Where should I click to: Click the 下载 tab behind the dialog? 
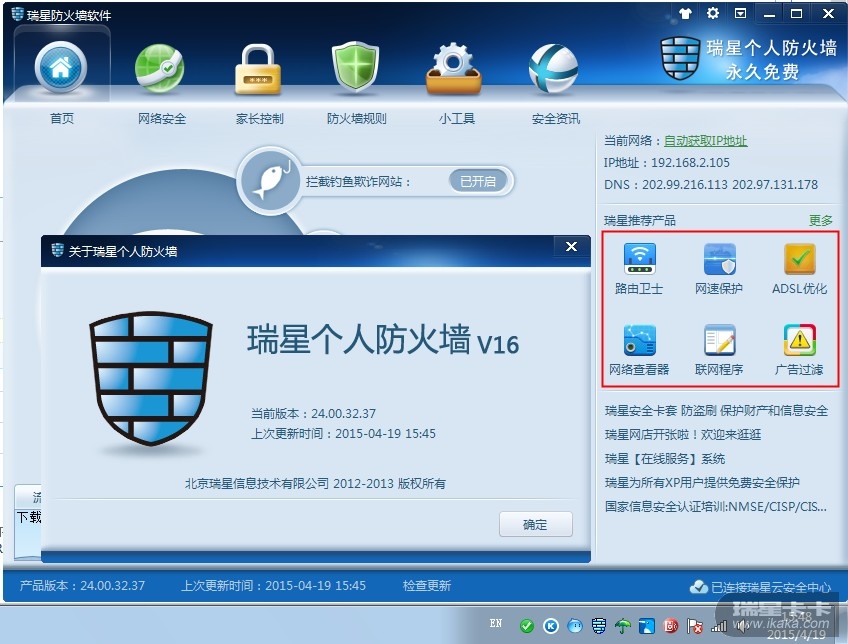click(29, 517)
